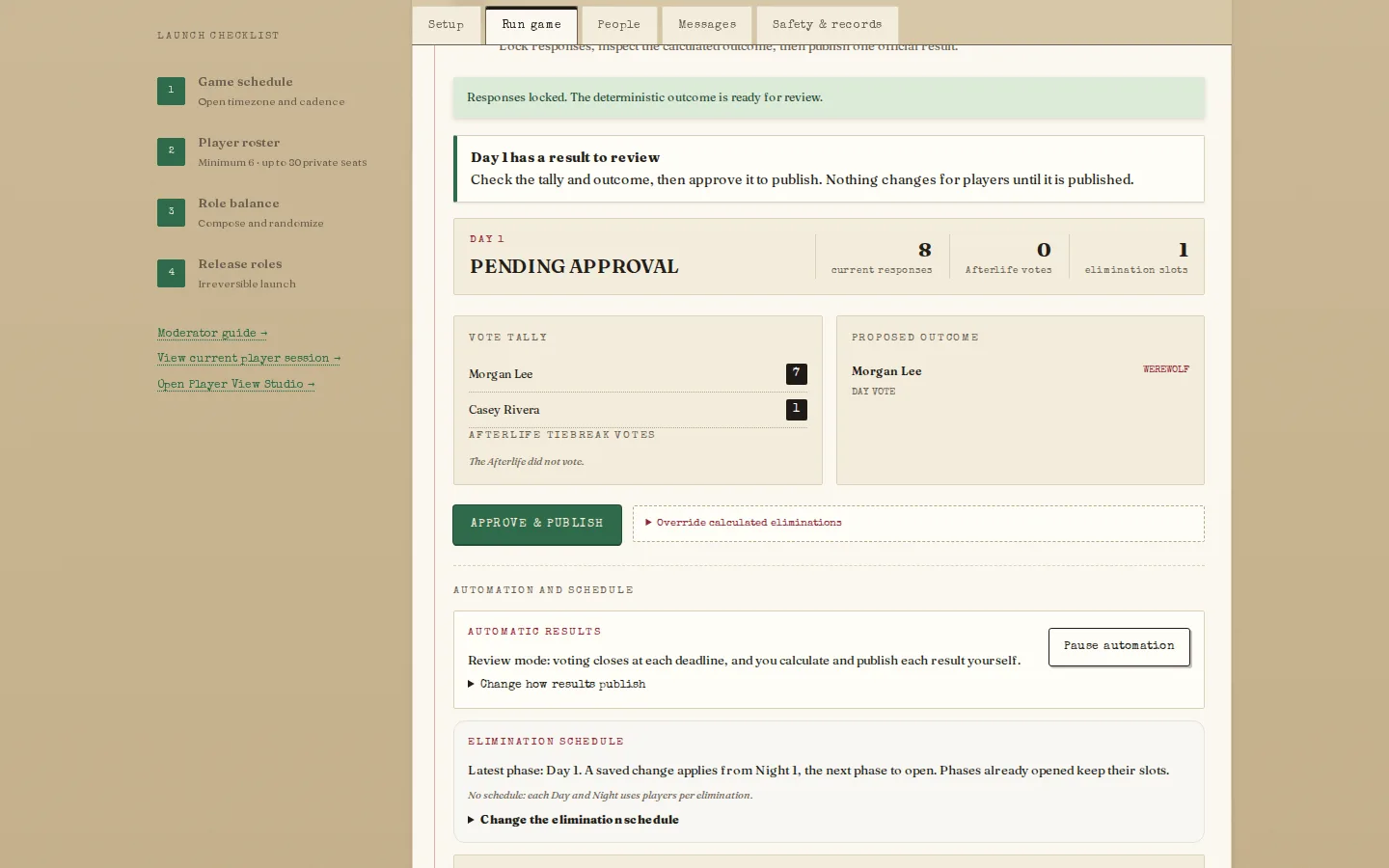Expand Change how results publish

[557, 684]
